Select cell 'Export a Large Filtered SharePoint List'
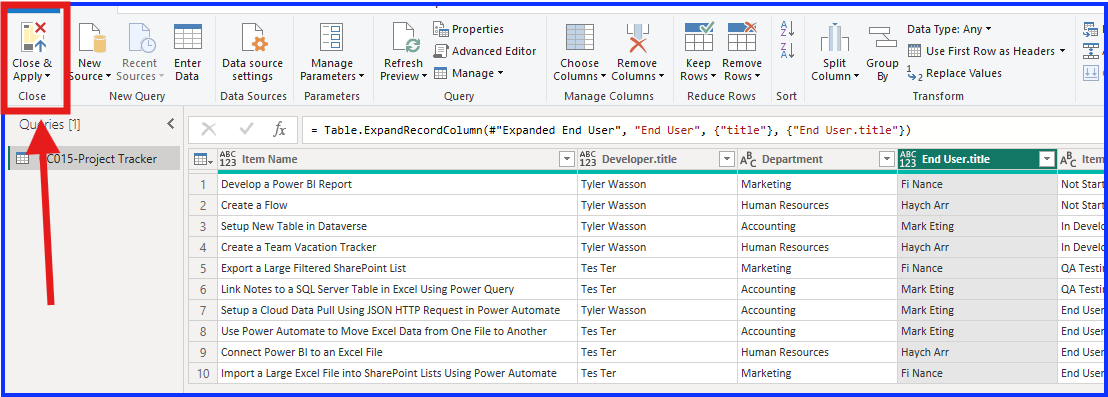Image resolution: width=1108 pixels, height=397 pixels. coord(397,268)
